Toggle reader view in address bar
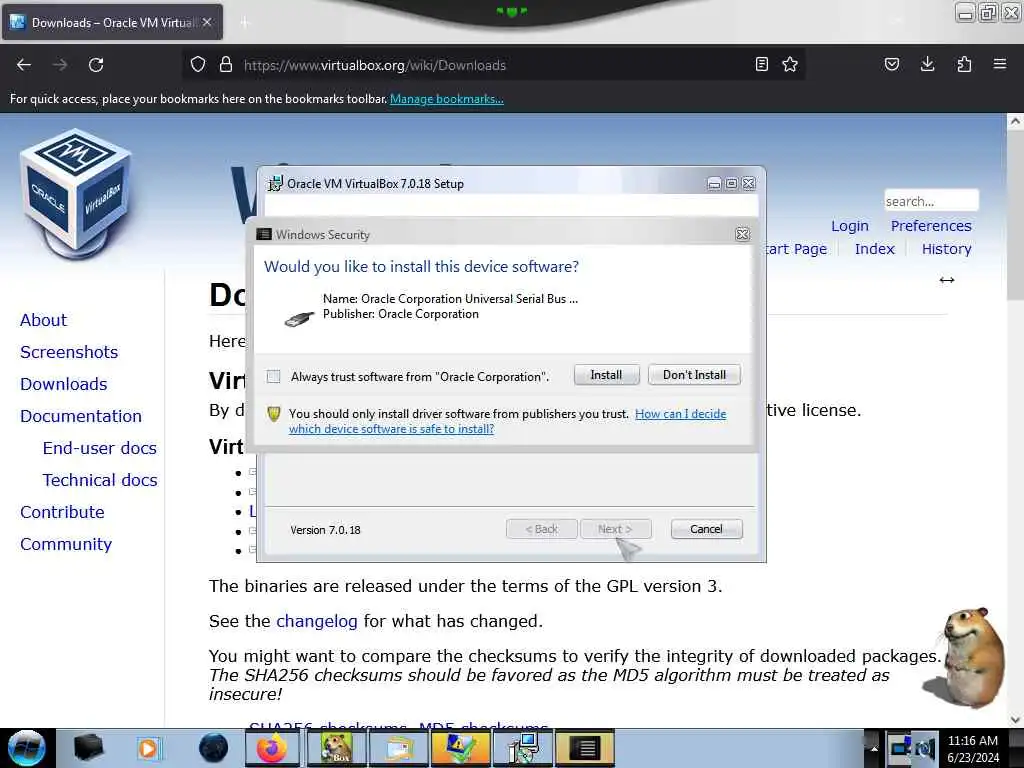Viewport: 1024px width, 768px height. (761, 64)
